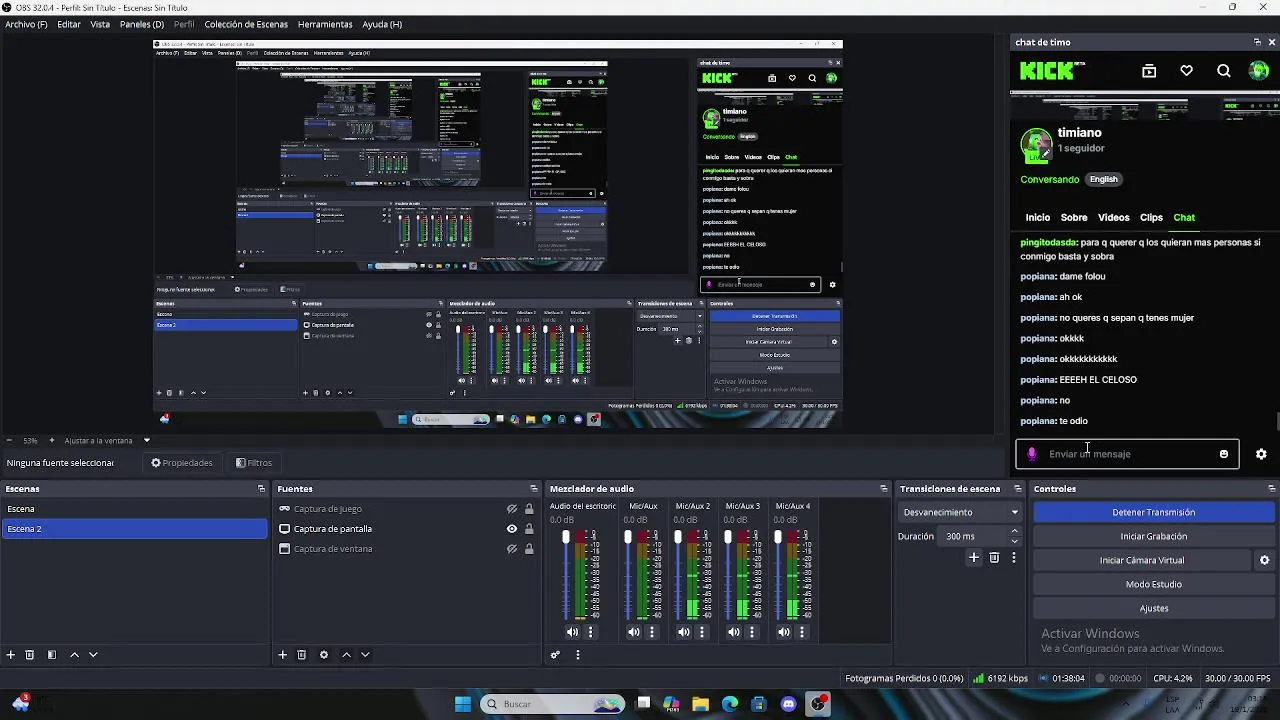Toggle lock on Captura de juego
The image size is (1280, 720).
click(529, 509)
